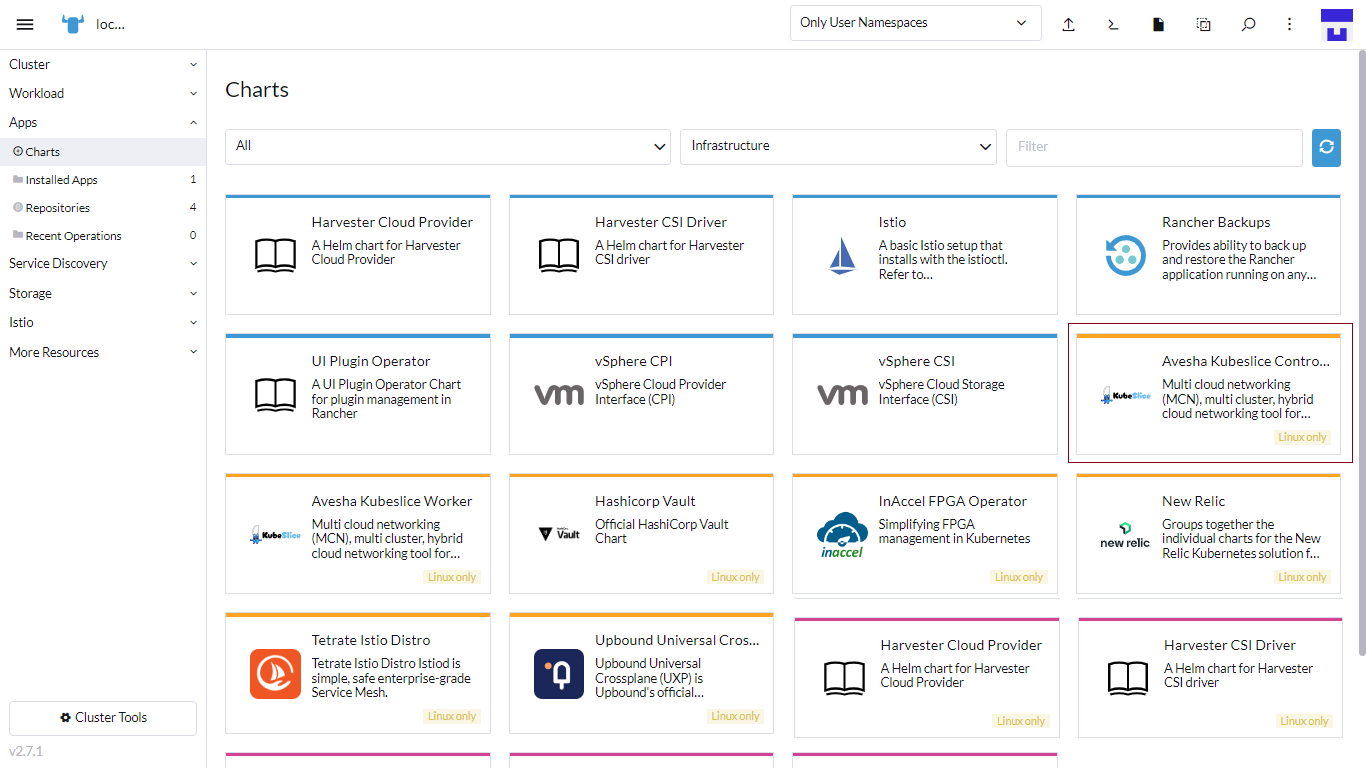1366x768 pixels.
Task: Click the vSphere CPI vm logo
Action: 559,395
